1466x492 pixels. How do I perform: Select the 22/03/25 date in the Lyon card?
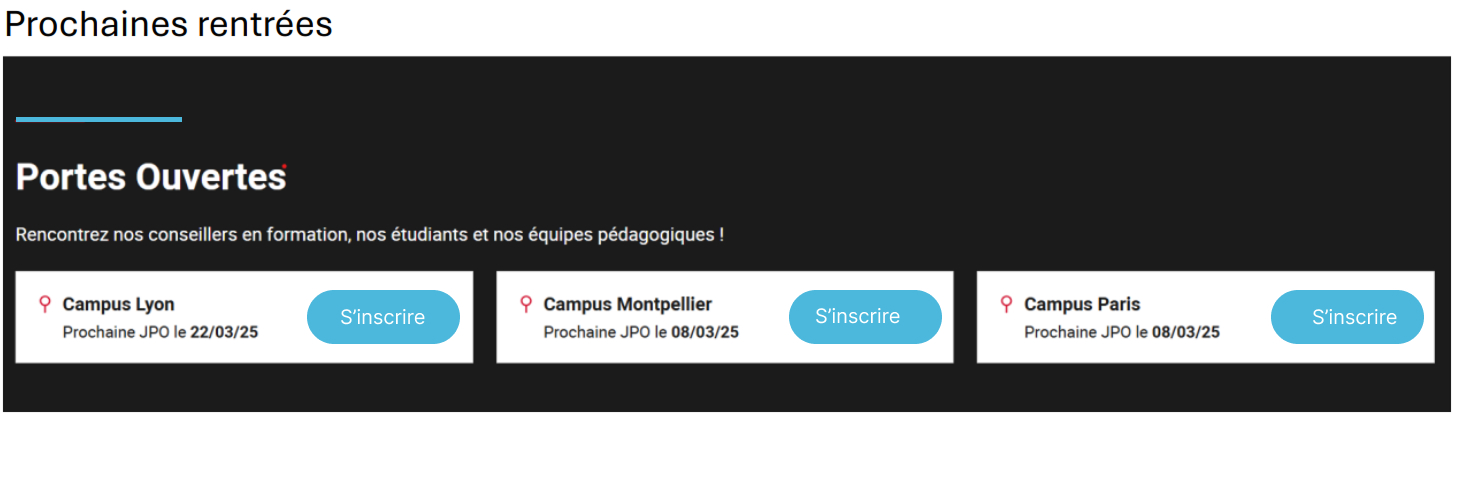click(224, 332)
